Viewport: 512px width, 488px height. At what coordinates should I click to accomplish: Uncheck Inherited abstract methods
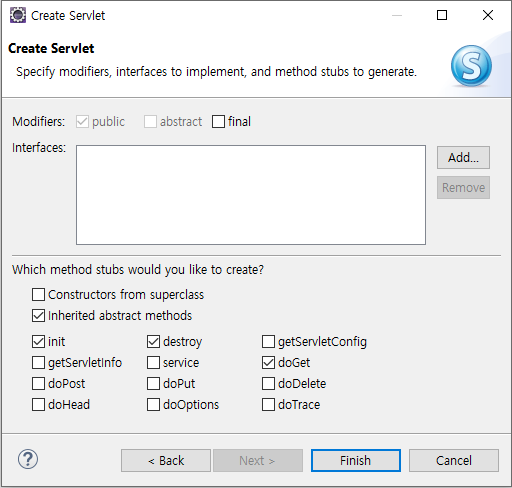click(x=38, y=316)
